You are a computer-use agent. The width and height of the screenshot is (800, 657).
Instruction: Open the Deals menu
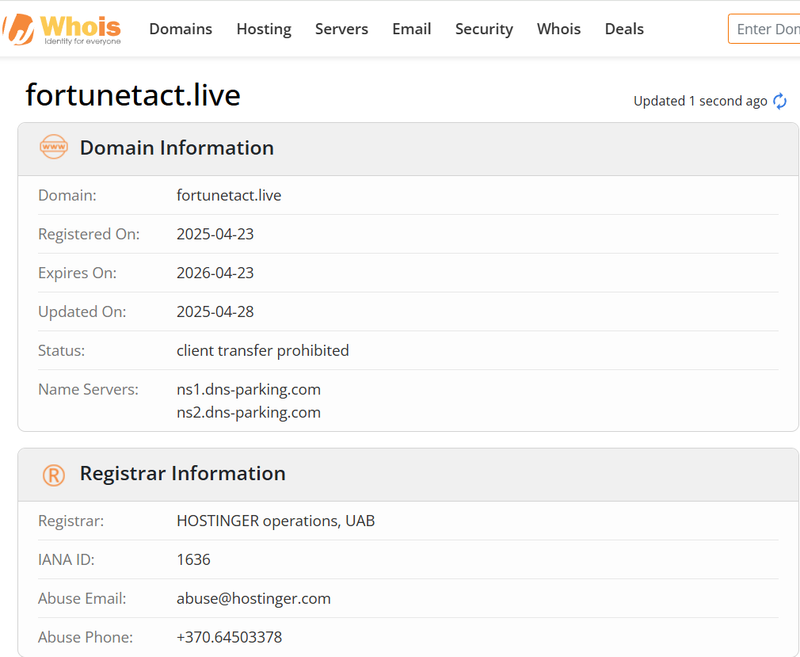click(624, 29)
